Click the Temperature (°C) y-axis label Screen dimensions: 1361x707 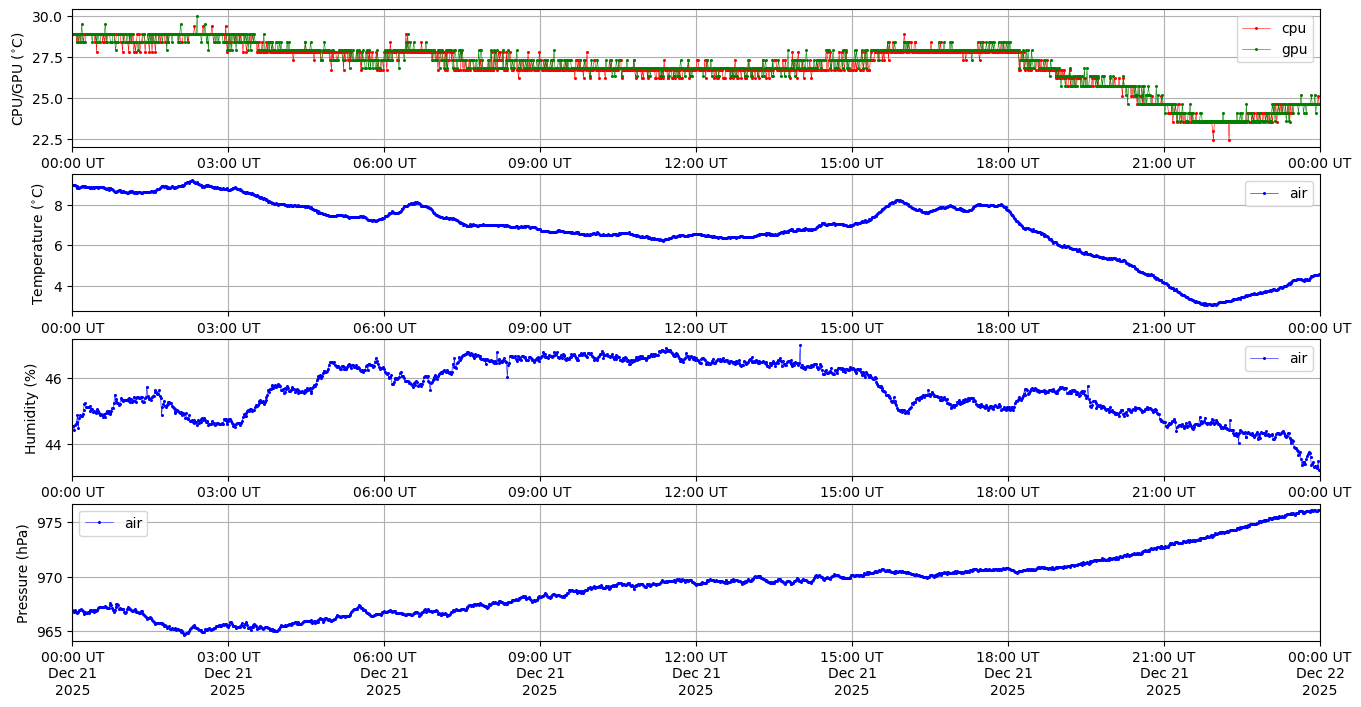(38, 243)
